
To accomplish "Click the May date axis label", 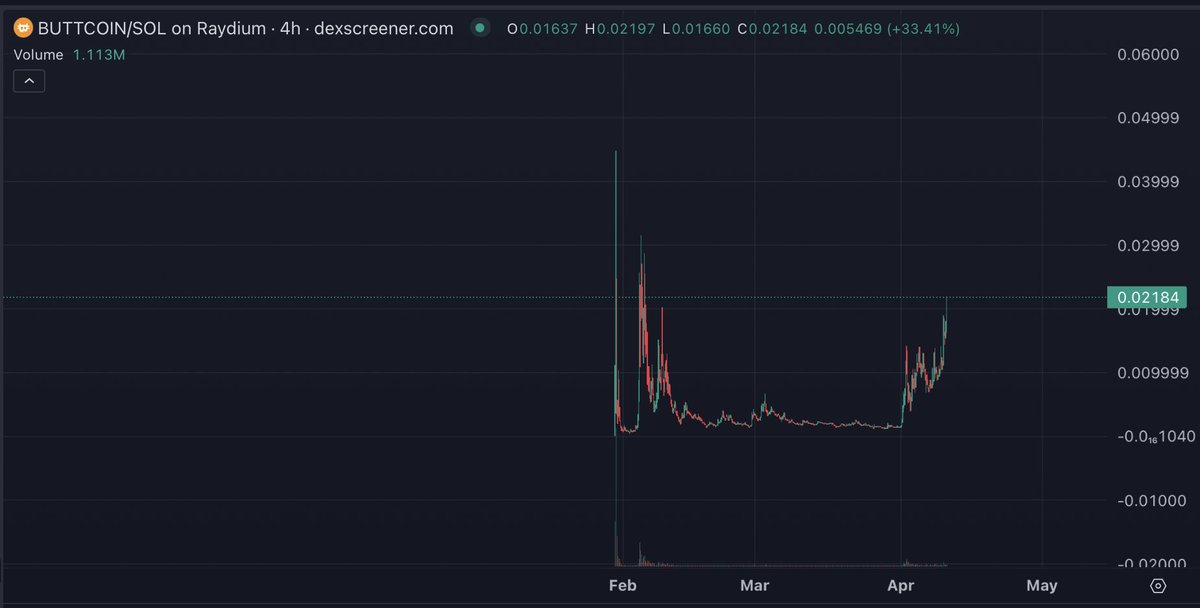I will 1042,586.
